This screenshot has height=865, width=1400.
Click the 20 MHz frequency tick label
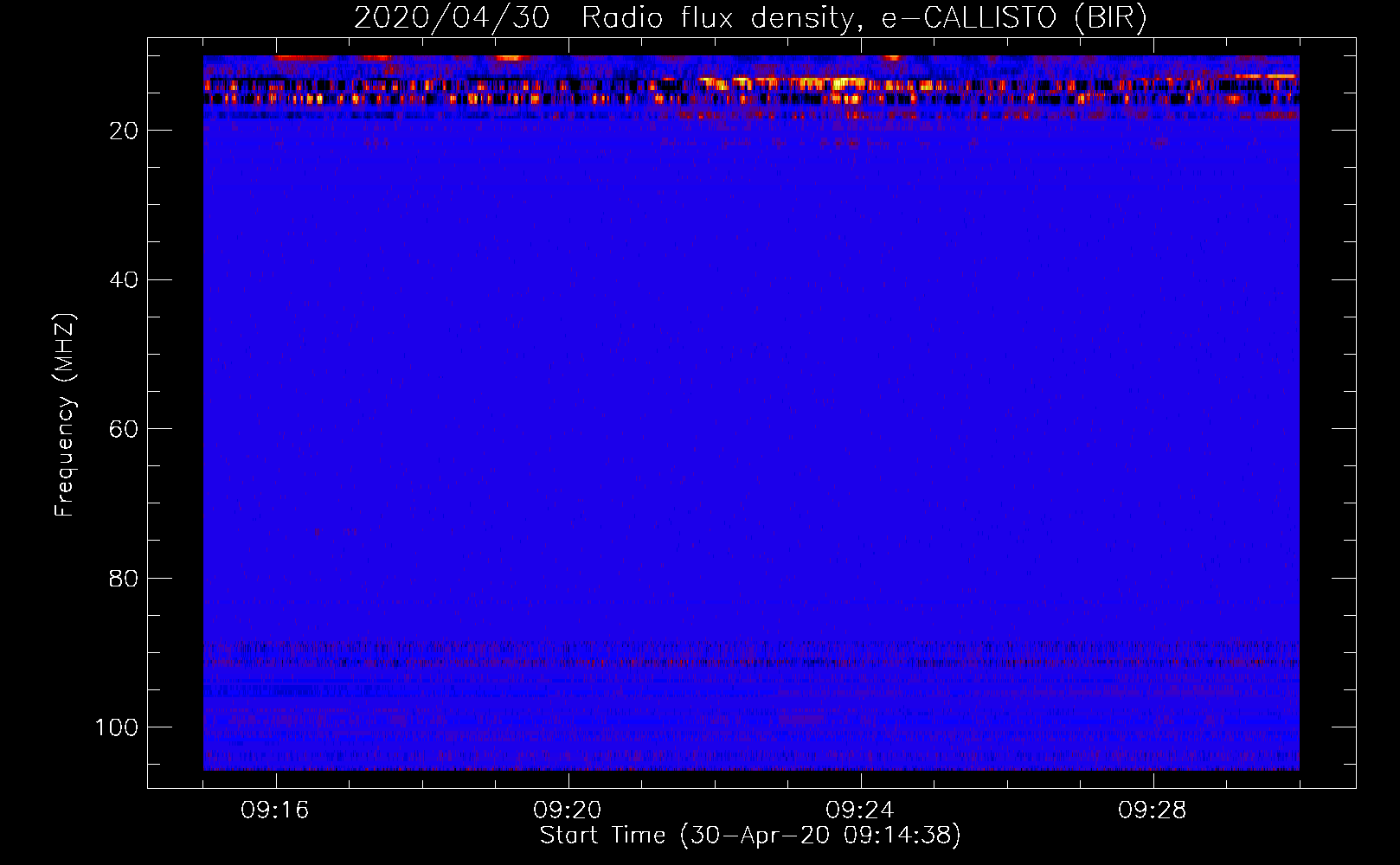tap(124, 131)
